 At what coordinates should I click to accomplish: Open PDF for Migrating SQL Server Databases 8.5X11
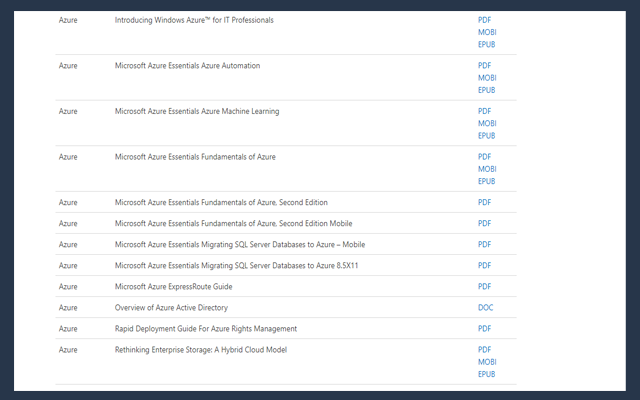pos(484,266)
